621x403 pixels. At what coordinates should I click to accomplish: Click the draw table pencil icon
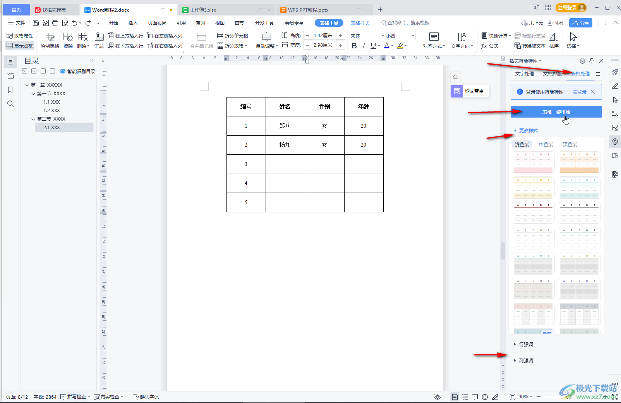pyautogui.click(x=50, y=37)
